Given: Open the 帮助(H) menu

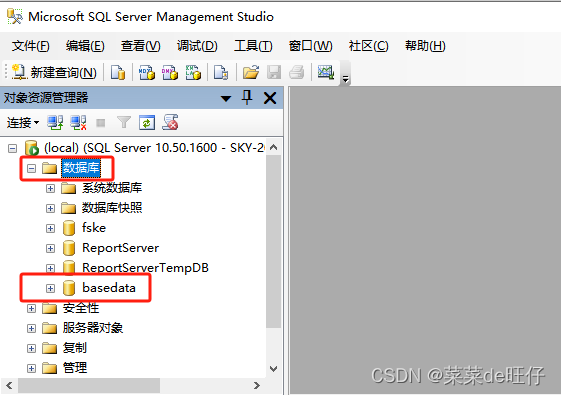Looking at the screenshot, I should [x=425, y=46].
